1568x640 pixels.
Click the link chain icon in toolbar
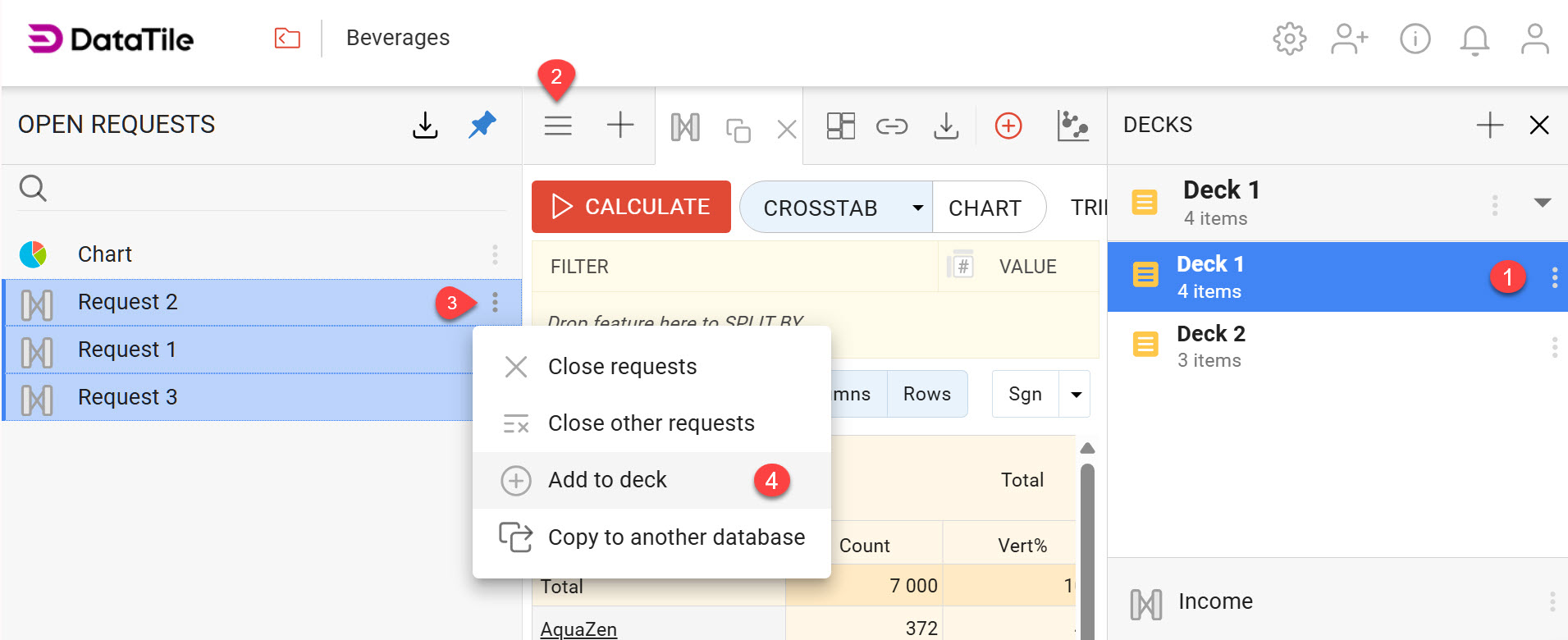pos(891,126)
